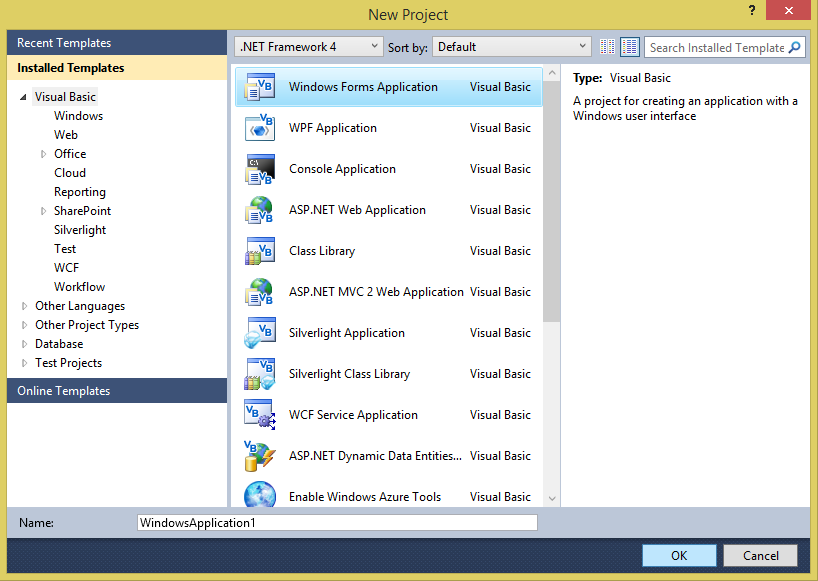Select the Visual Basic tree item

[65, 97]
